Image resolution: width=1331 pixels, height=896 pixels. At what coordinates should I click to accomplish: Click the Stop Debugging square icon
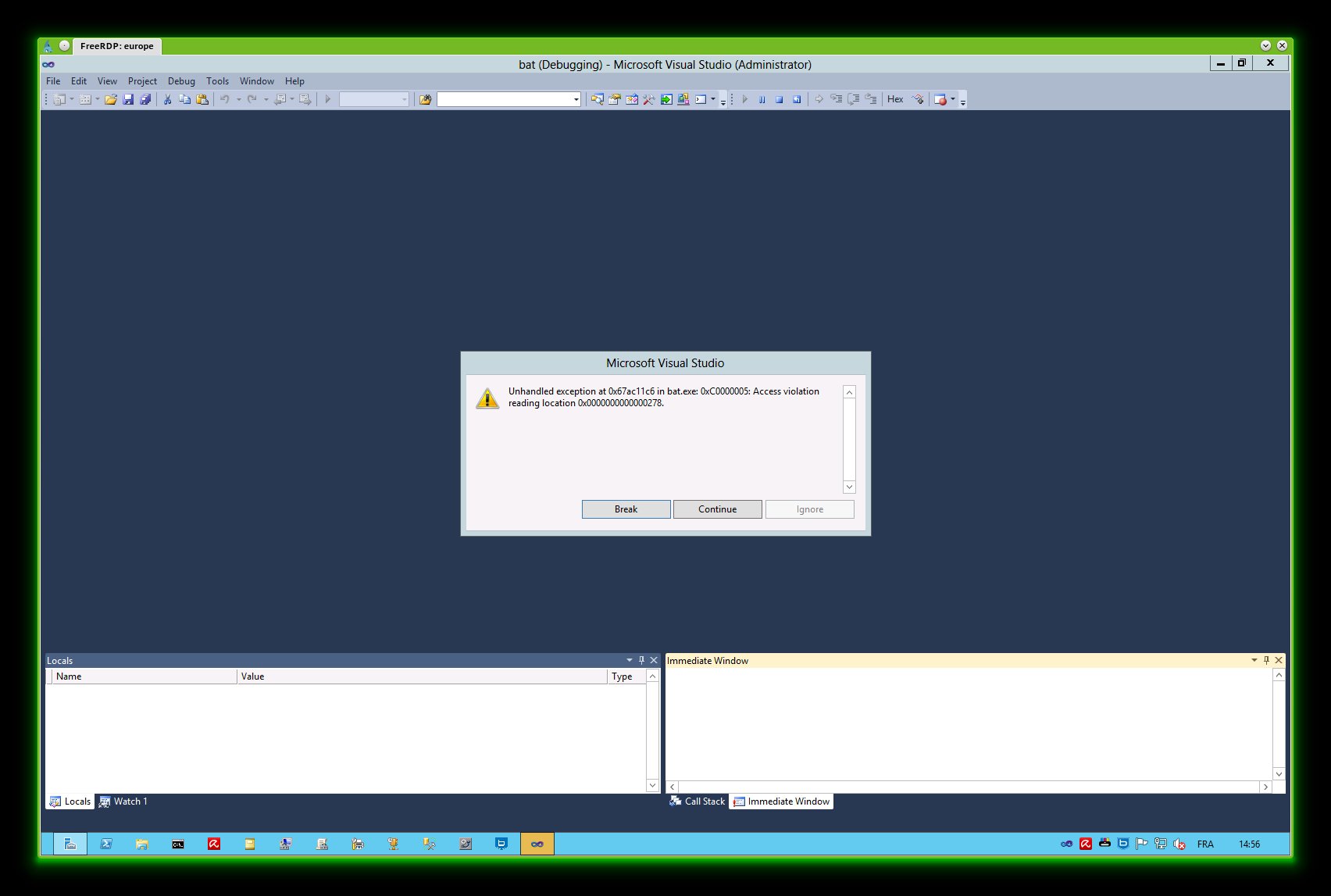[x=780, y=99]
